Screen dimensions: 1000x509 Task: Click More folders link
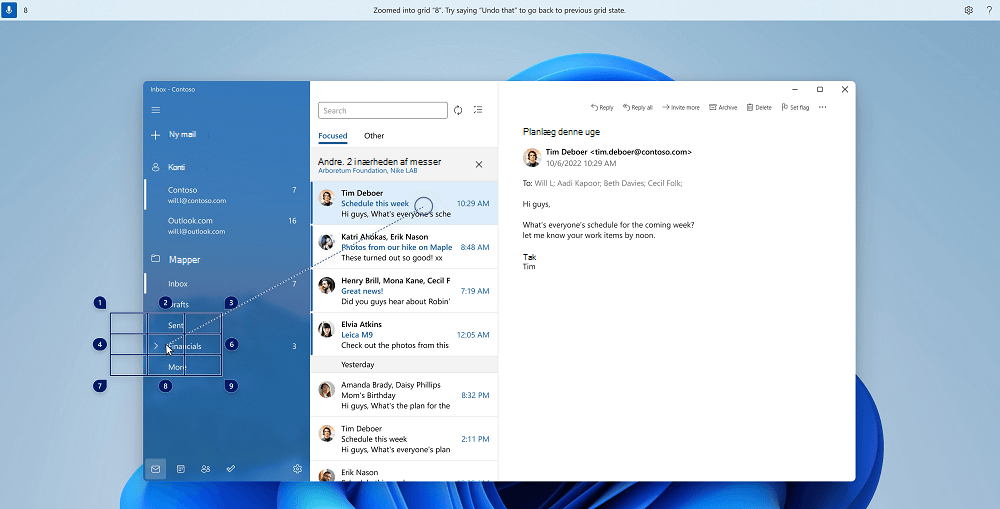[177, 367]
